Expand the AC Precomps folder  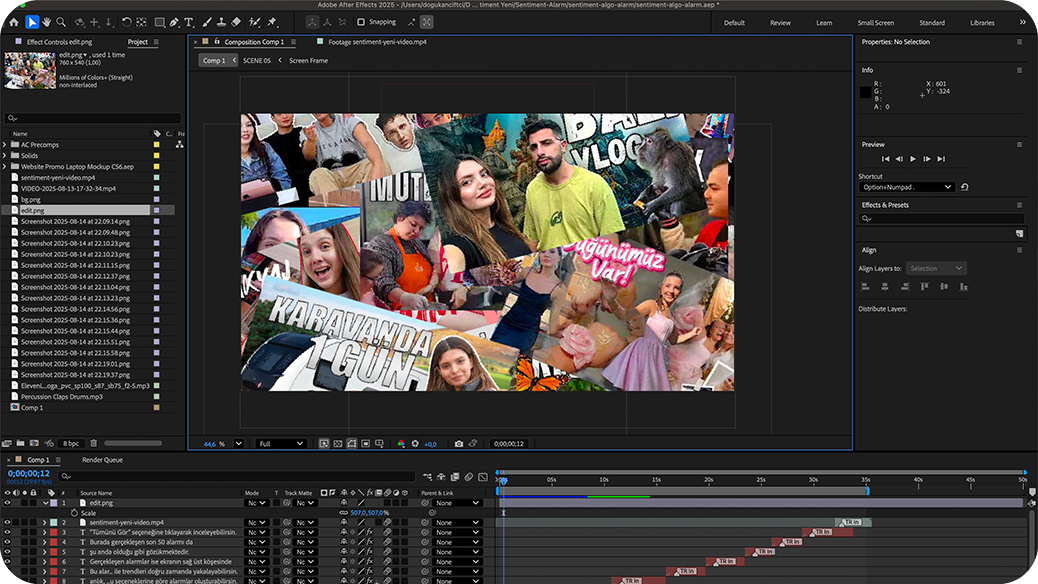click(6, 145)
